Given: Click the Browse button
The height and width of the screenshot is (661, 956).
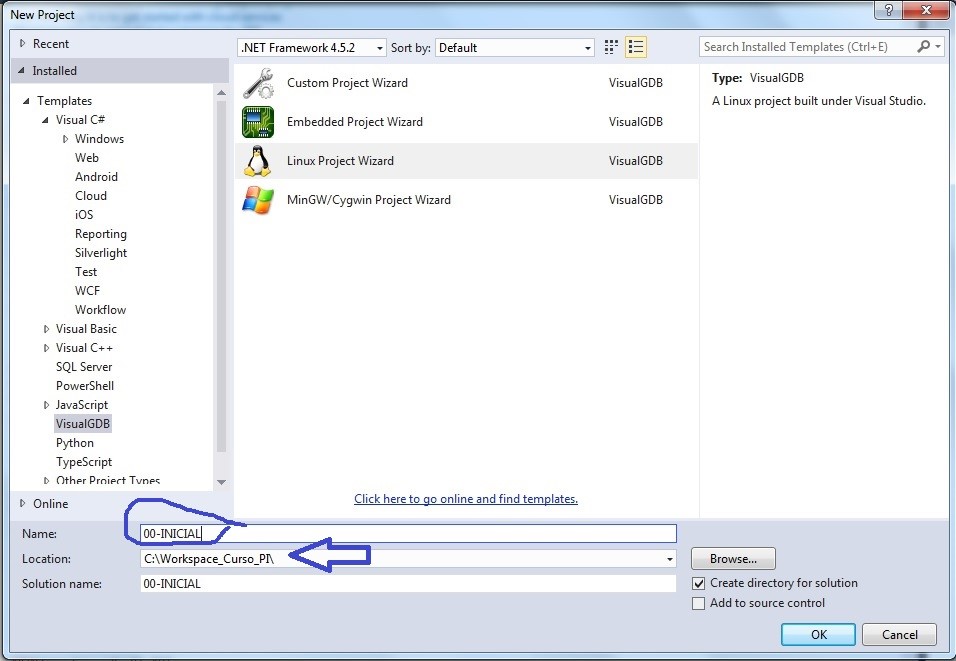Looking at the screenshot, I should coord(732,558).
